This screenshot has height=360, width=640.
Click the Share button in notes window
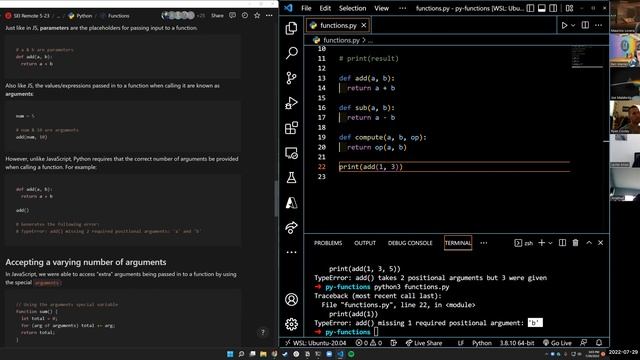217,16
